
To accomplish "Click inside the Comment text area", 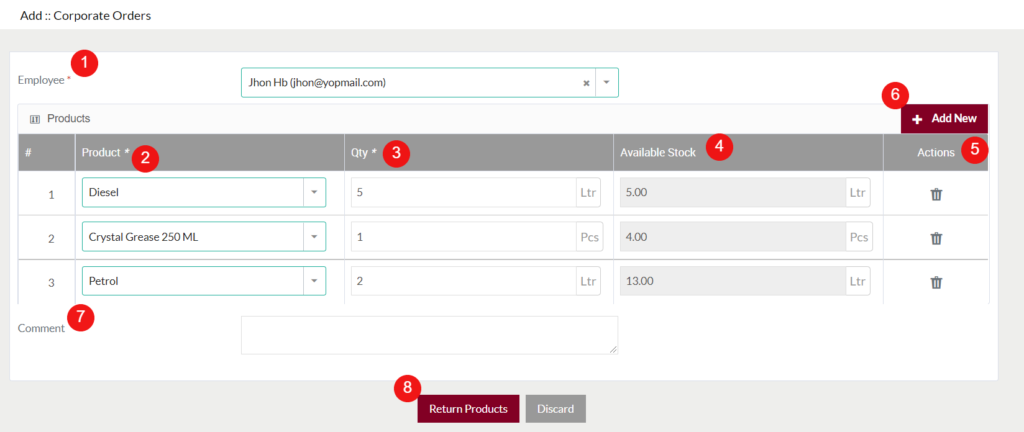I will coord(428,335).
